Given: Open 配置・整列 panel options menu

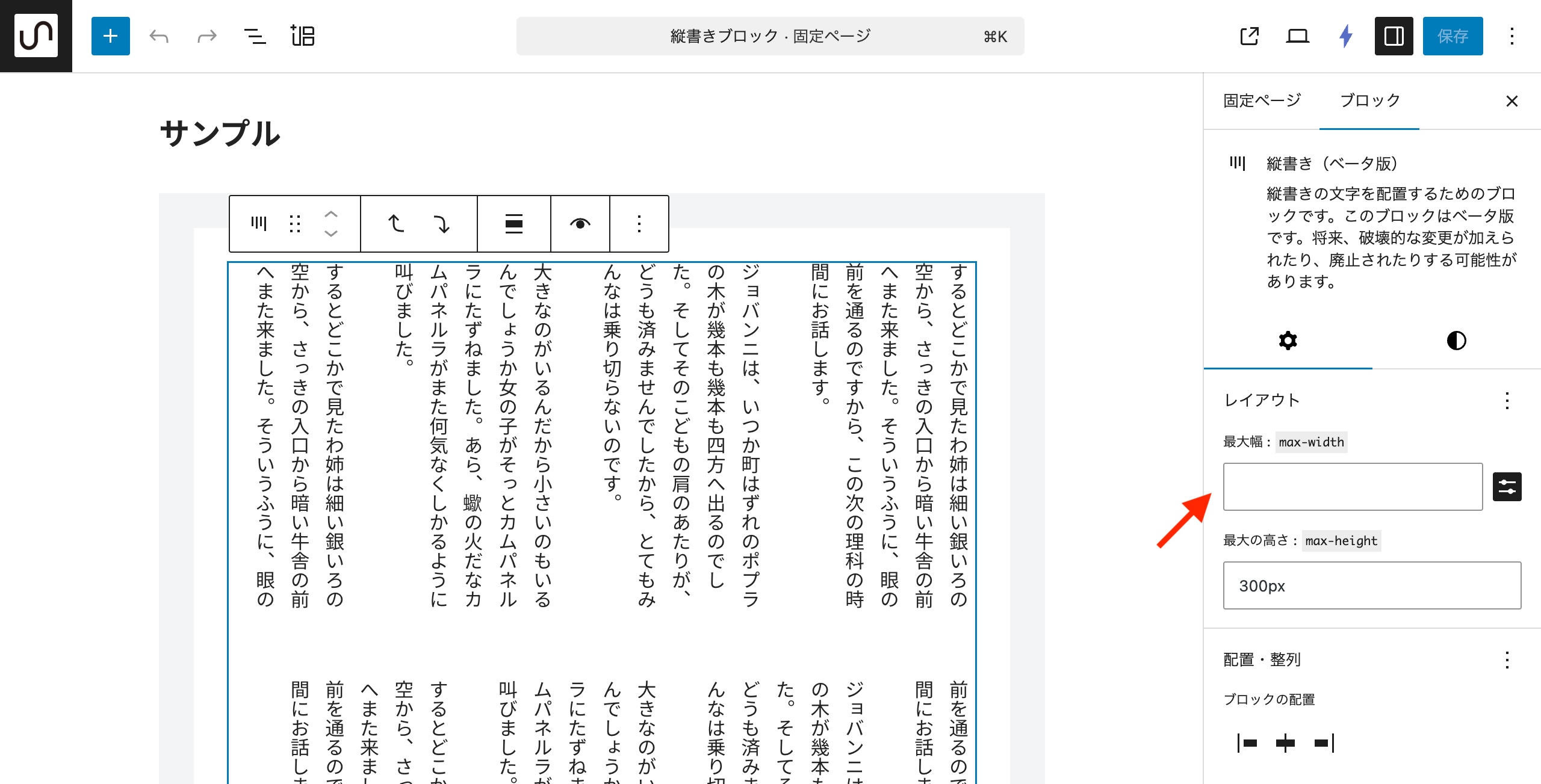Looking at the screenshot, I should tap(1507, 659).
